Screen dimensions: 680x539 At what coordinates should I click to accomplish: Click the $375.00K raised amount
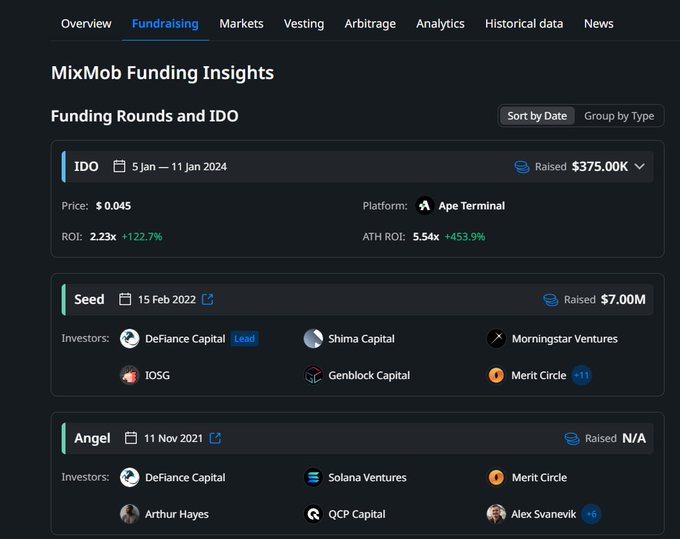pos(600,167)
